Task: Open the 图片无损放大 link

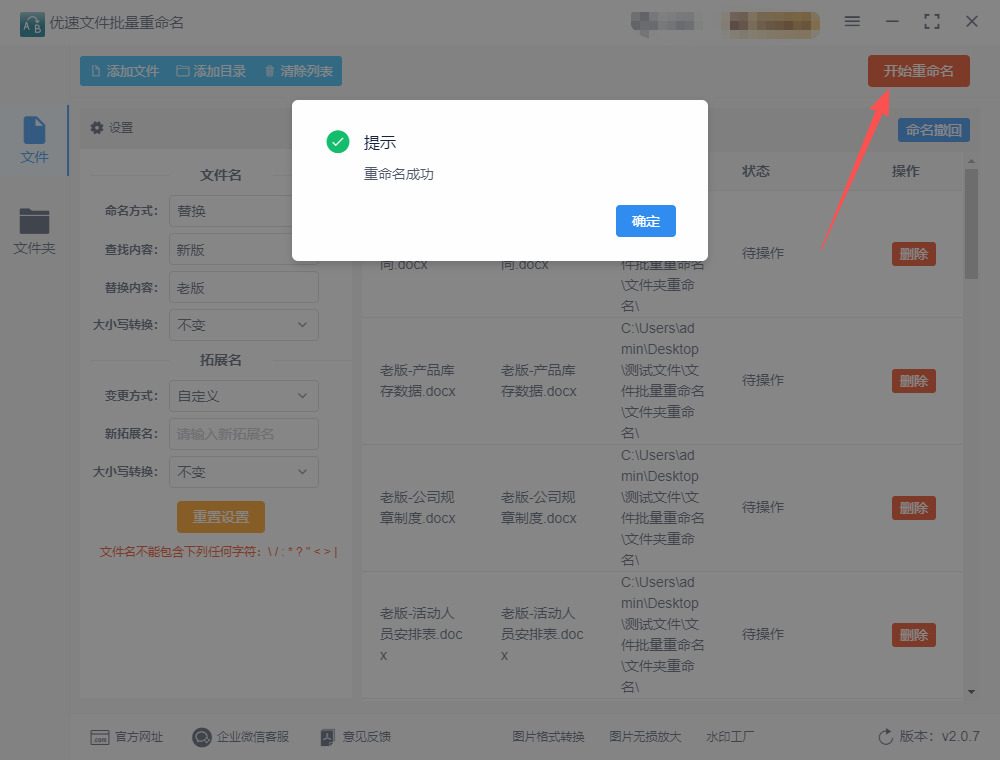Action: pos(645,736)
